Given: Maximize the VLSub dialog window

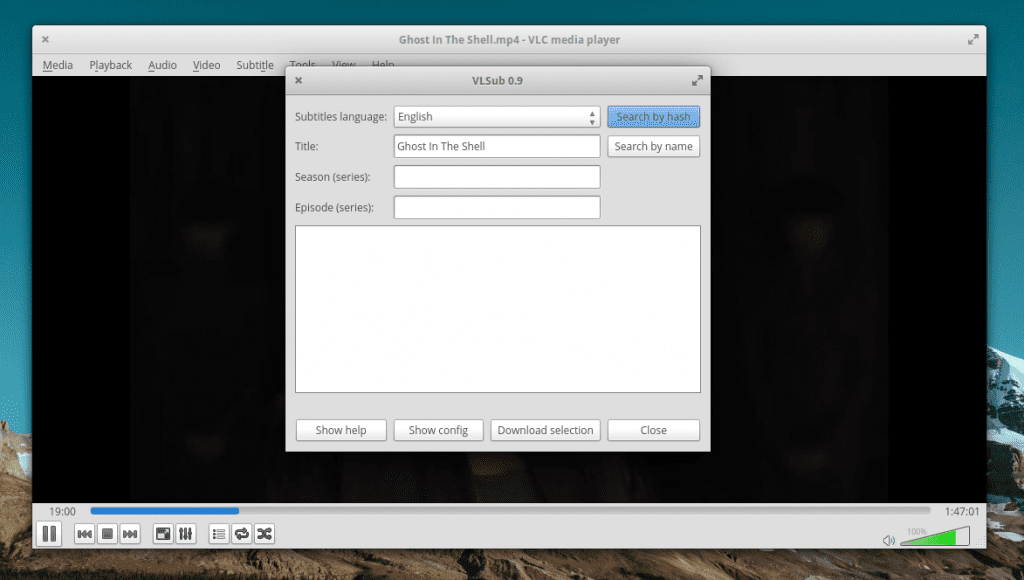Looking at the screenshot, I should [697, 80].
